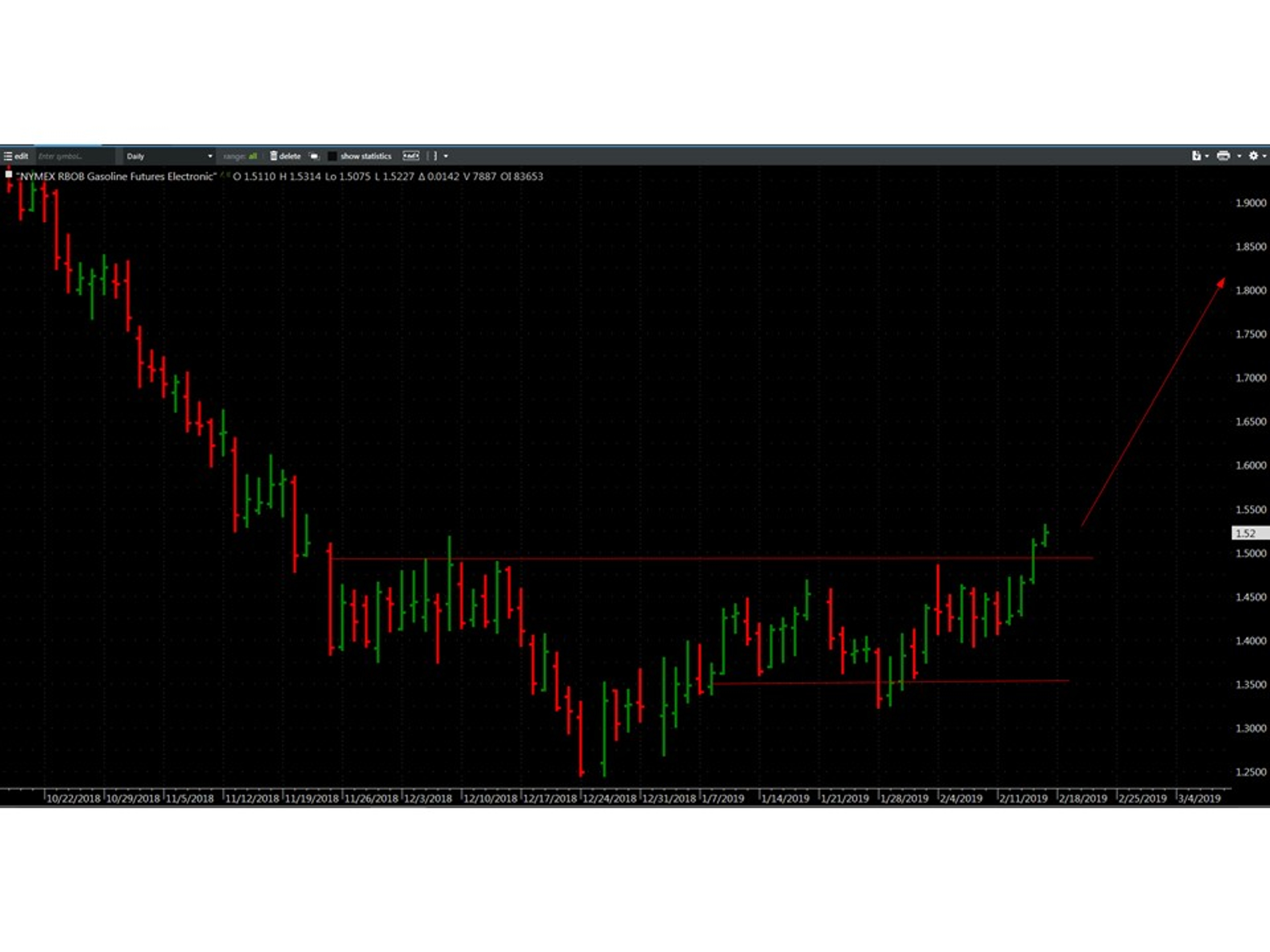This screenshot has width=1270, height=952.
Task: Expand the settings gear dropdown arrow
Action: point(1264,156)
